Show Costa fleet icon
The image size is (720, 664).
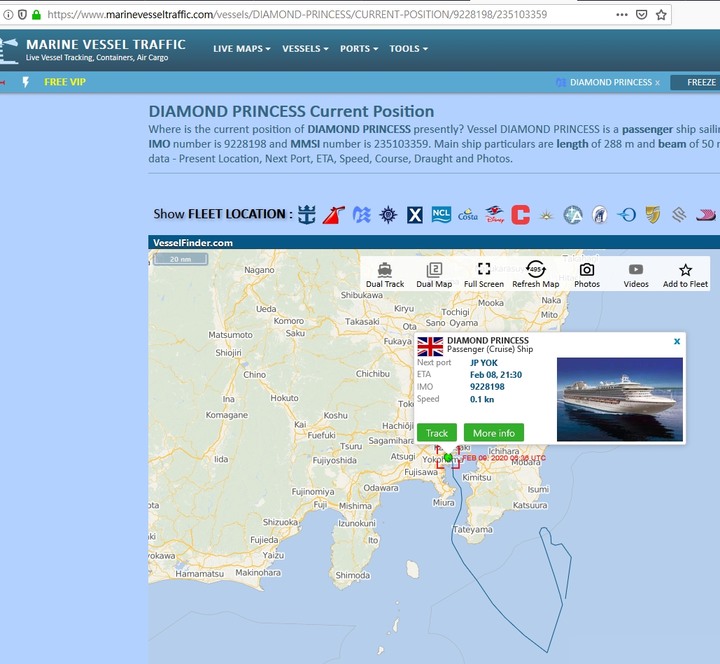pos(467,215)
